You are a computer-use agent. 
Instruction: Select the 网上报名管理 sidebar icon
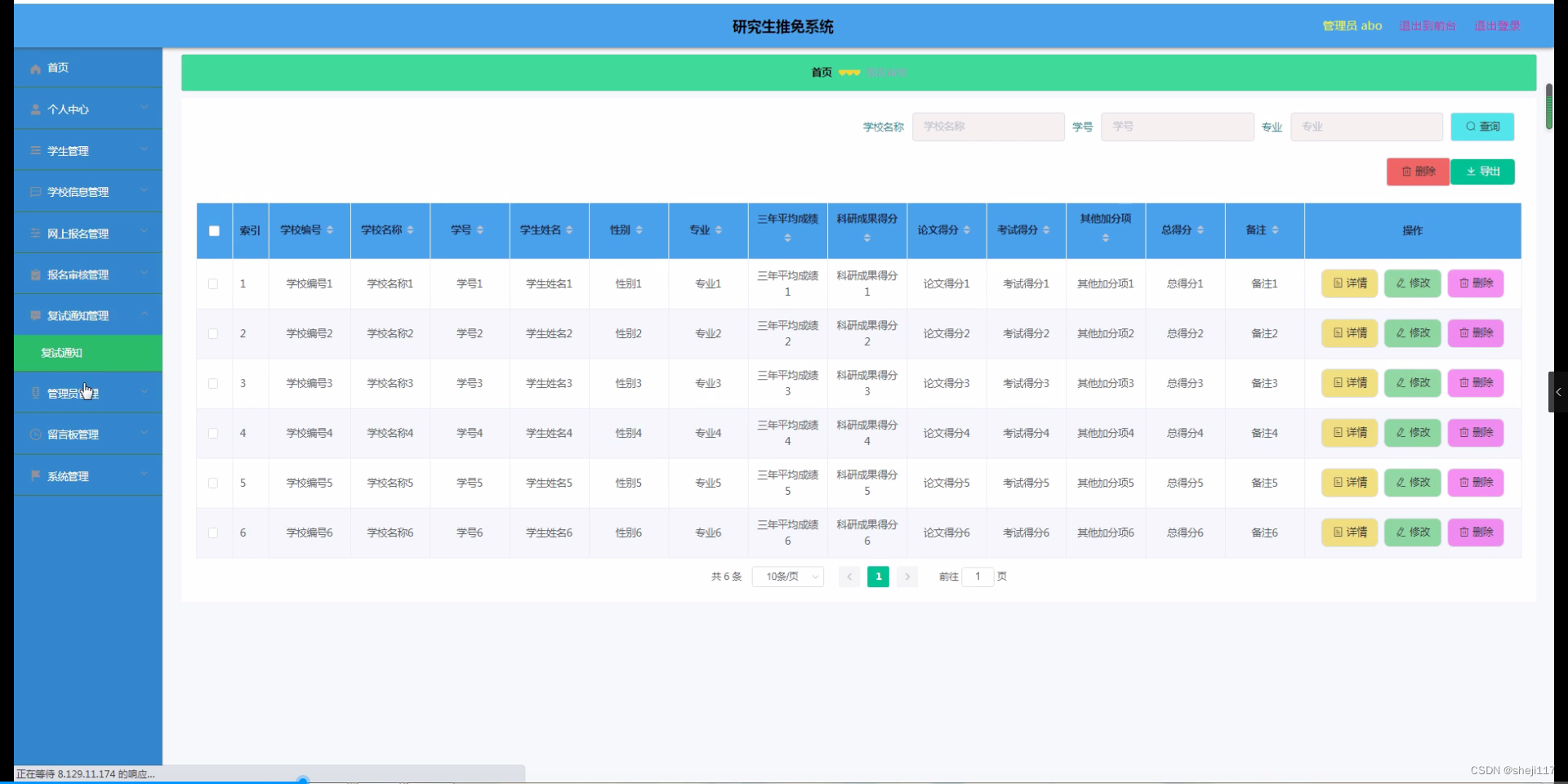(34, 233)
